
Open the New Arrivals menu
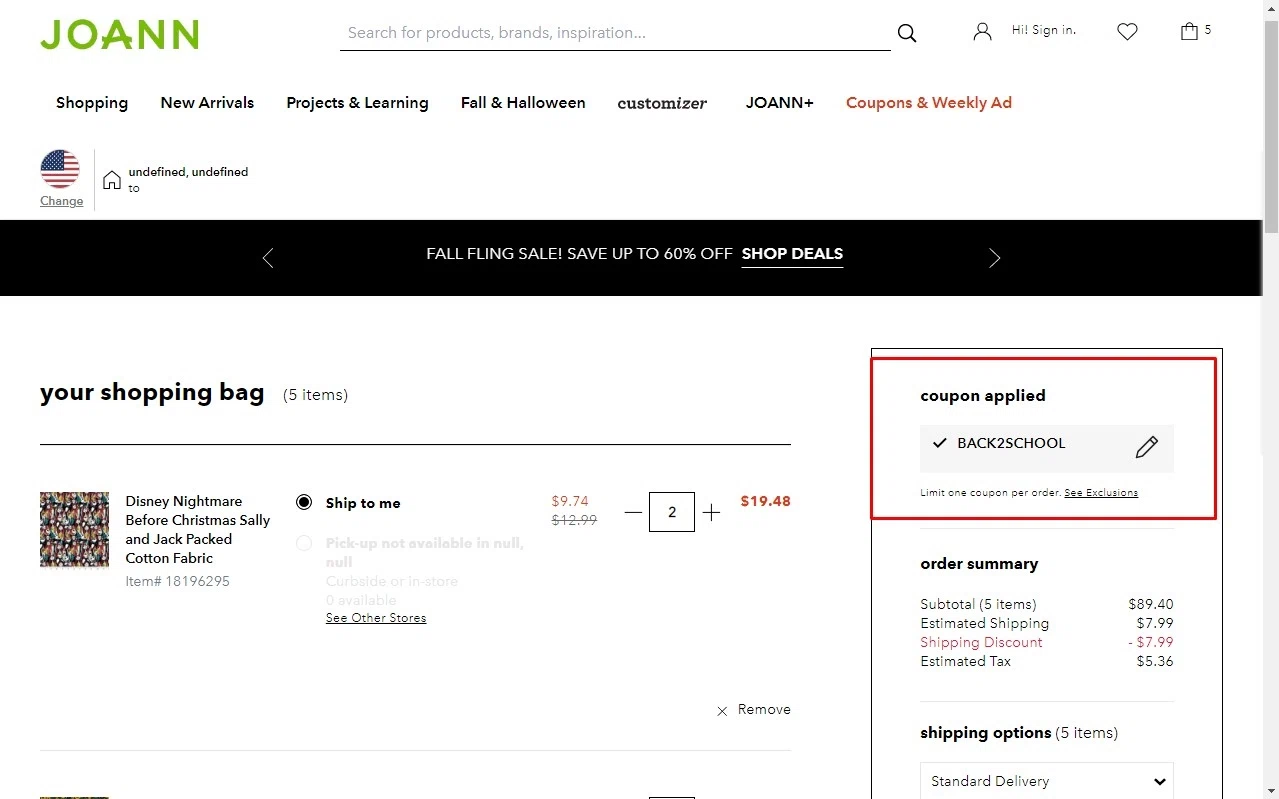click(207, 103)
